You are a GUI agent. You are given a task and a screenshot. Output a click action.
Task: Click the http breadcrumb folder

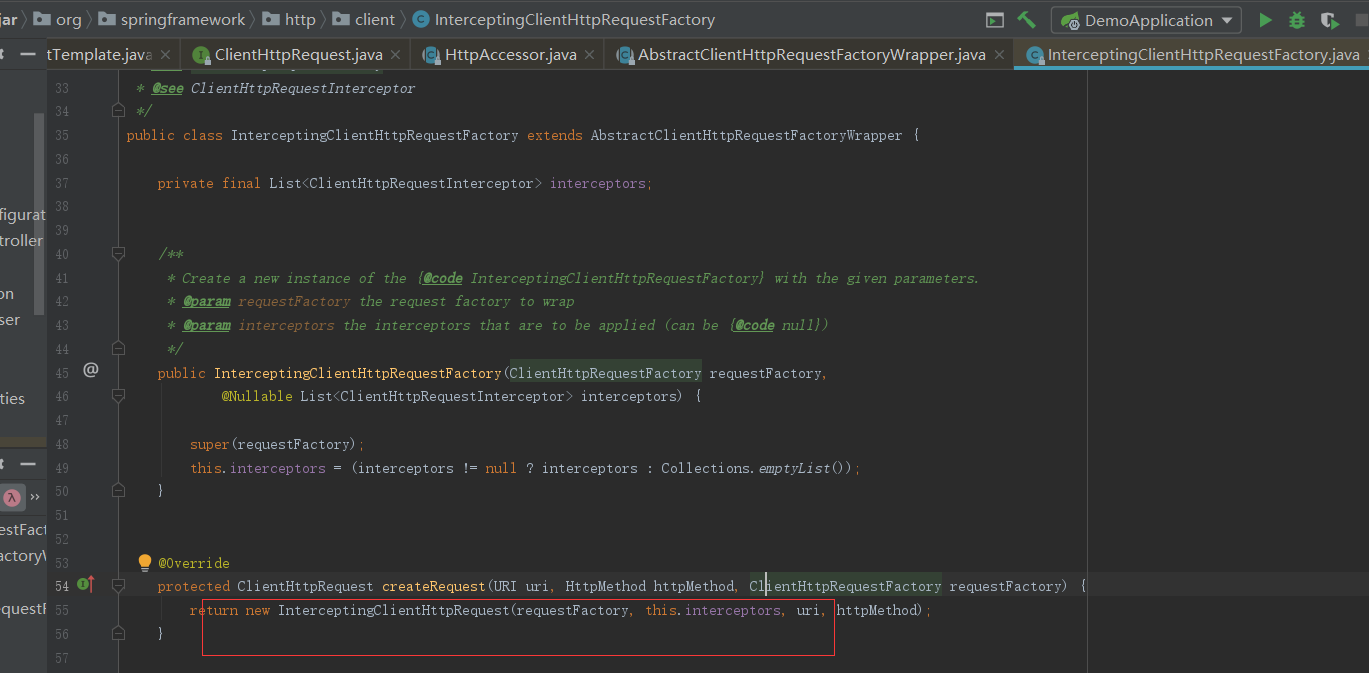pos(290,20)
